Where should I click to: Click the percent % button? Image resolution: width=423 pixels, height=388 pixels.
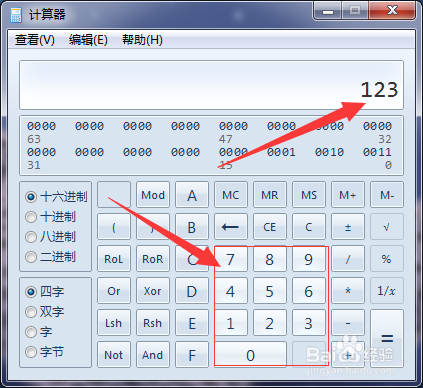(387, 259)
